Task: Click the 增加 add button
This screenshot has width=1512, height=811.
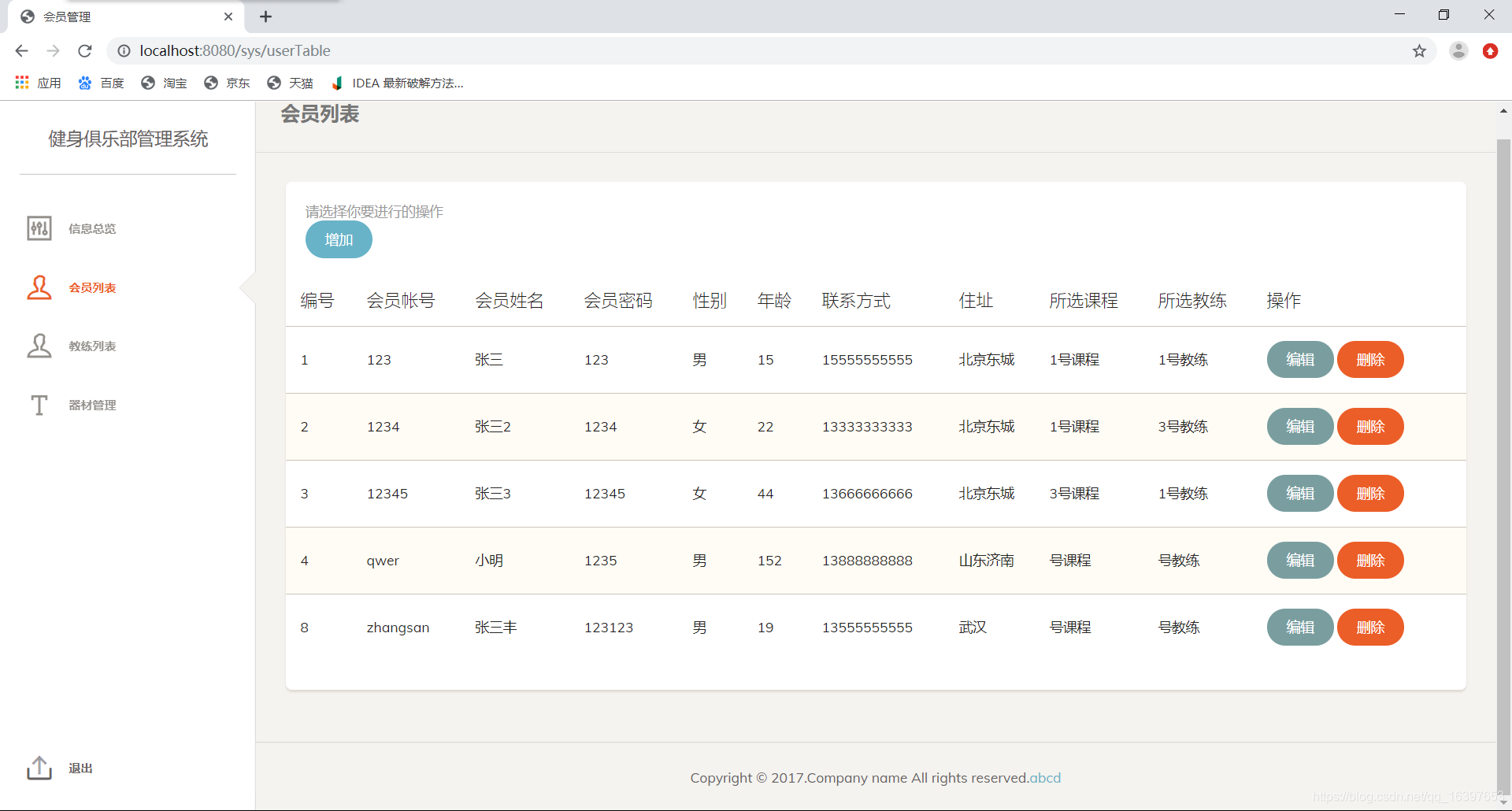Action: [339, 239]
